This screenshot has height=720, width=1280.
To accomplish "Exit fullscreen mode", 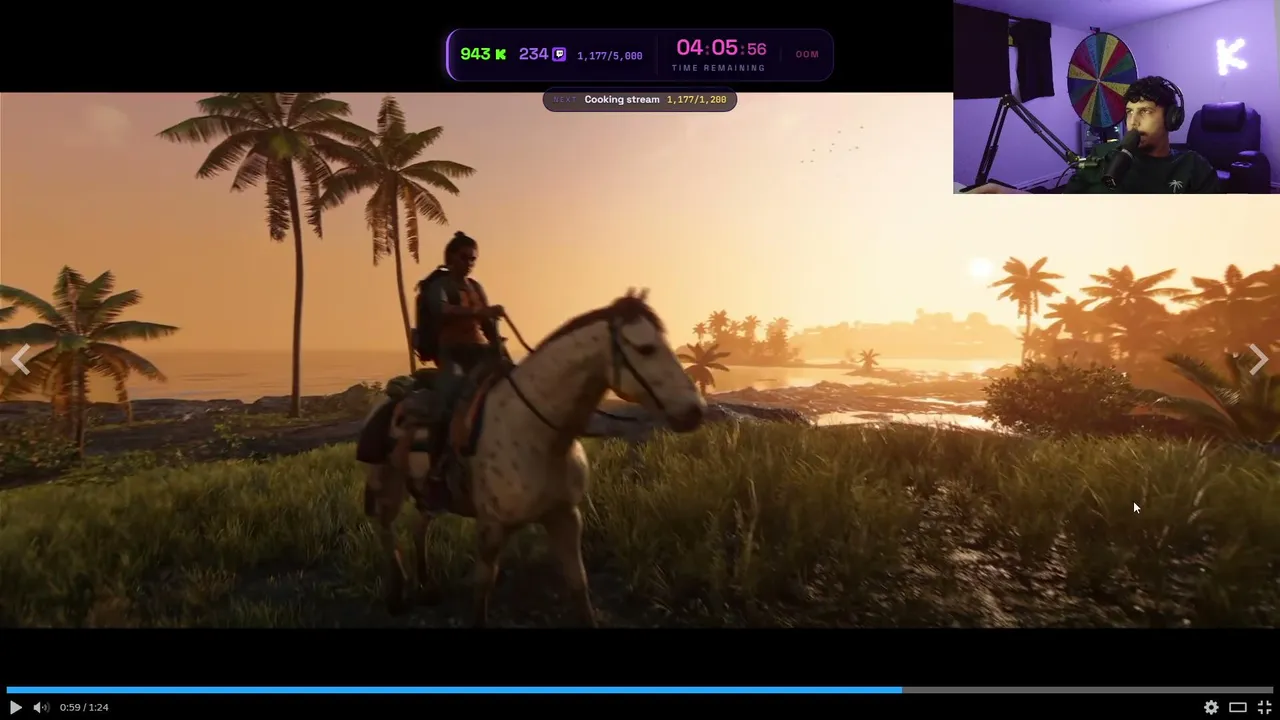I will (x=1264, y=707).
